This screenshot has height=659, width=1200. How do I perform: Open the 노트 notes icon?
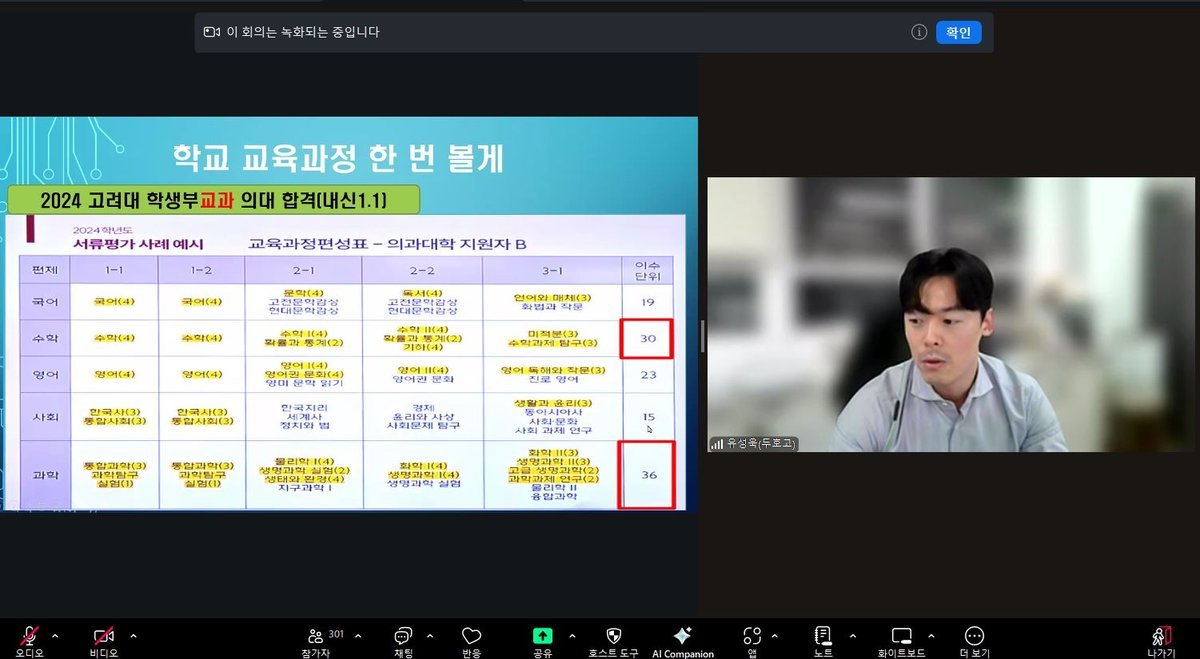[823, 636]
